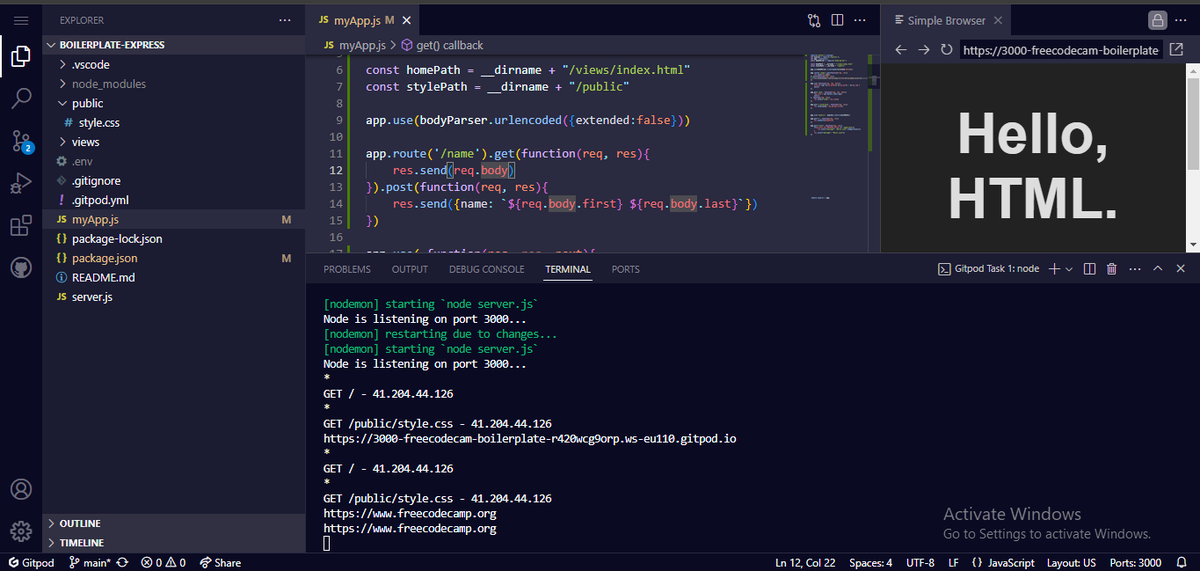This screenshot has height=571, width=1200.
Task: Open package.json in the explorer
Action: pyautogui.click(x=173, y=258)
